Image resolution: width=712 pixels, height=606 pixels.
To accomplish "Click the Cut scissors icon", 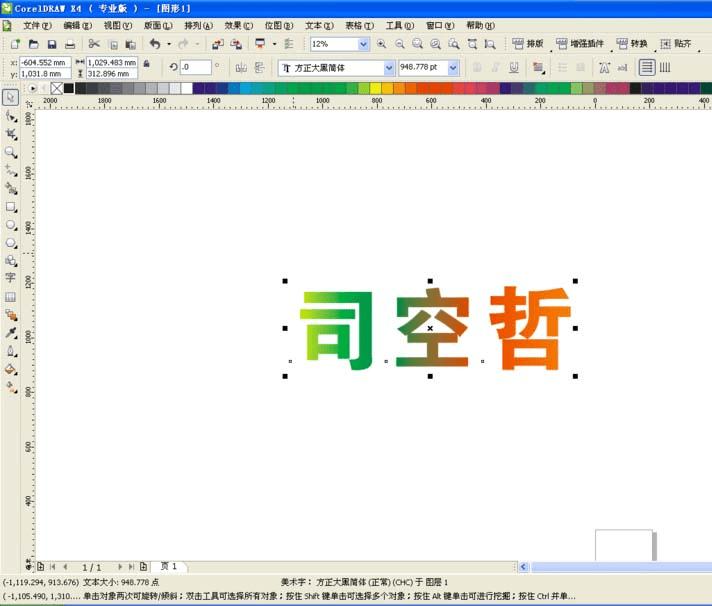I will 94,44.
